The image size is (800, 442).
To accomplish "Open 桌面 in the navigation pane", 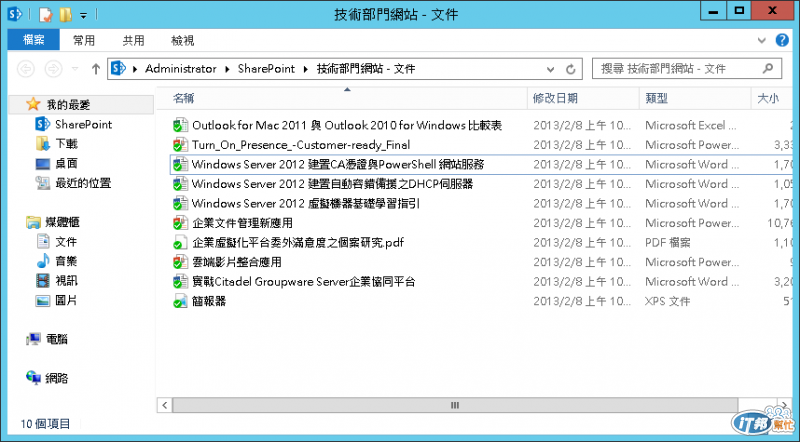I will point(66,163).
